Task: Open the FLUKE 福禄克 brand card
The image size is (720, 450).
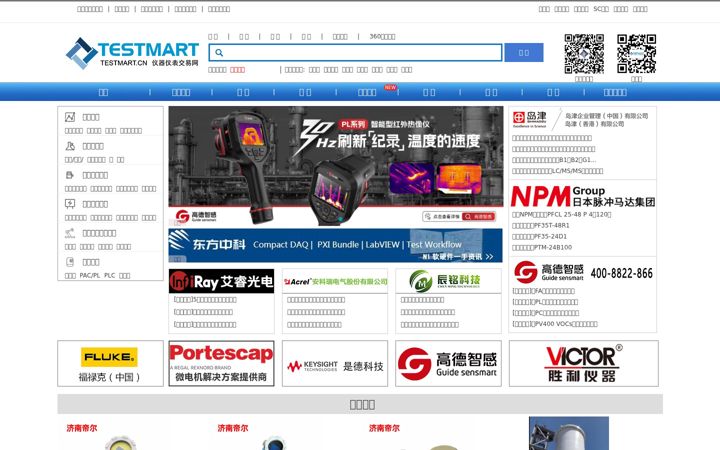Action: pyautogui.click(x=110, y=363)
